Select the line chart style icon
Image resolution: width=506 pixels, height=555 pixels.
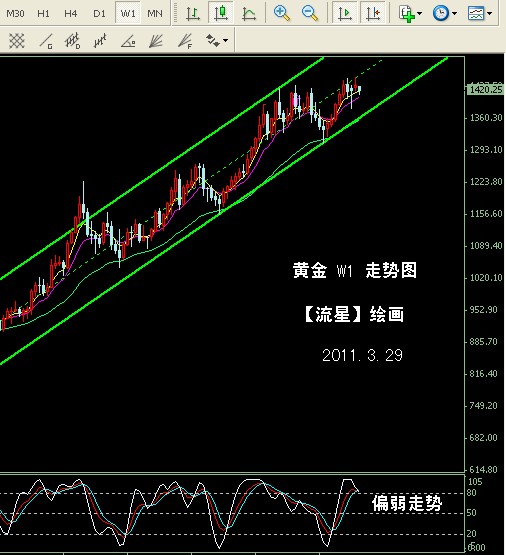249,13
